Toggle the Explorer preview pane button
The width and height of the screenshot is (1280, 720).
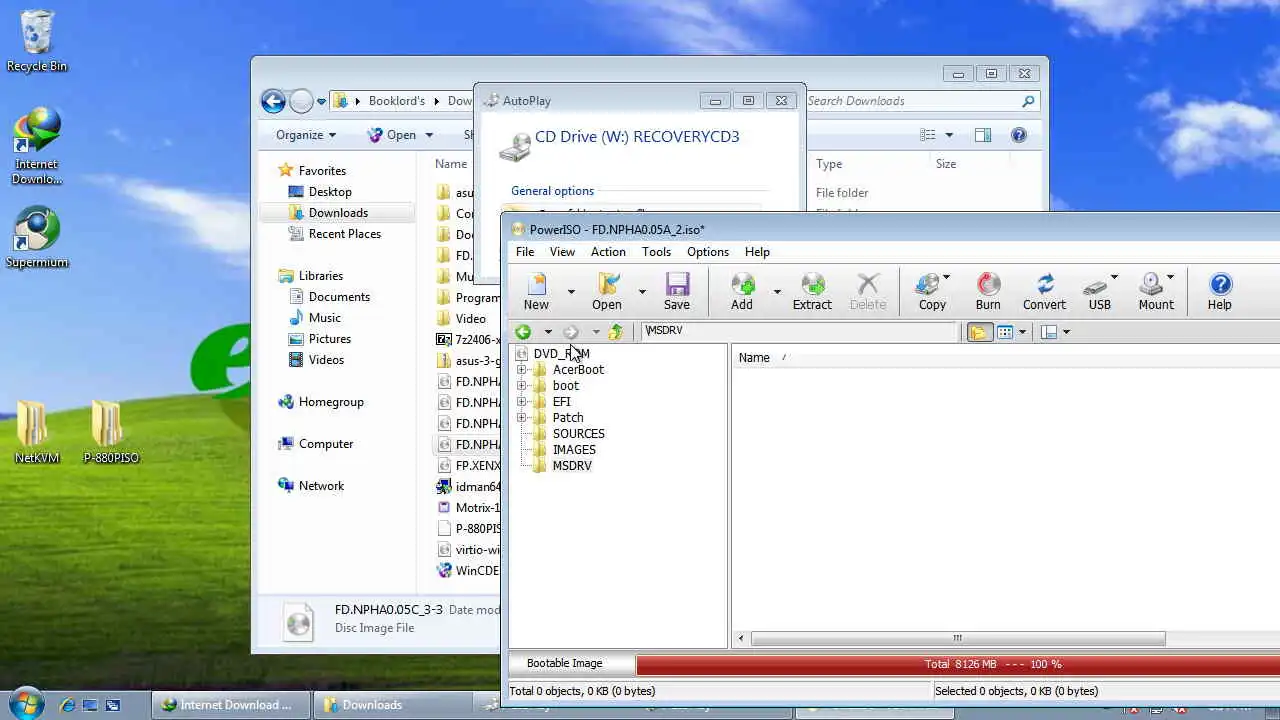point(983,135)
